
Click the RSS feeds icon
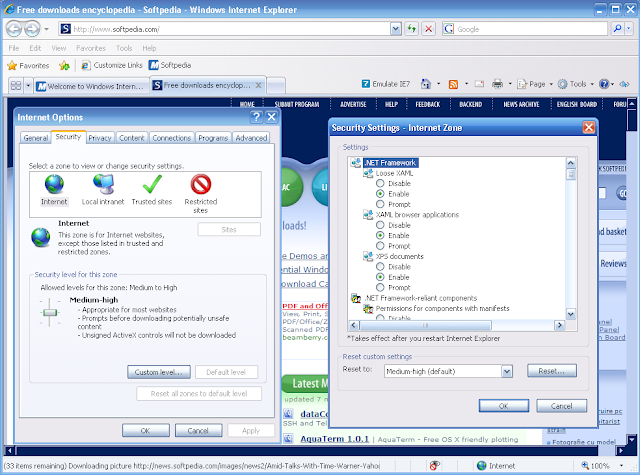(453, 84)
